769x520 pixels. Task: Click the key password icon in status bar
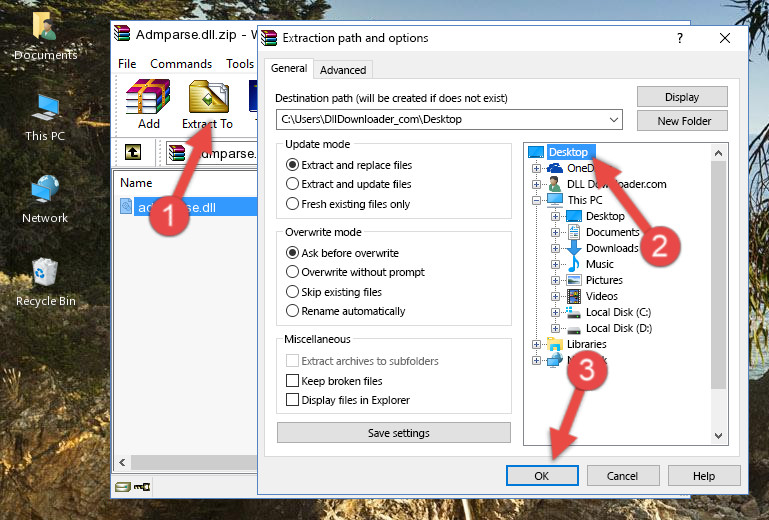(x=142, y=487)
